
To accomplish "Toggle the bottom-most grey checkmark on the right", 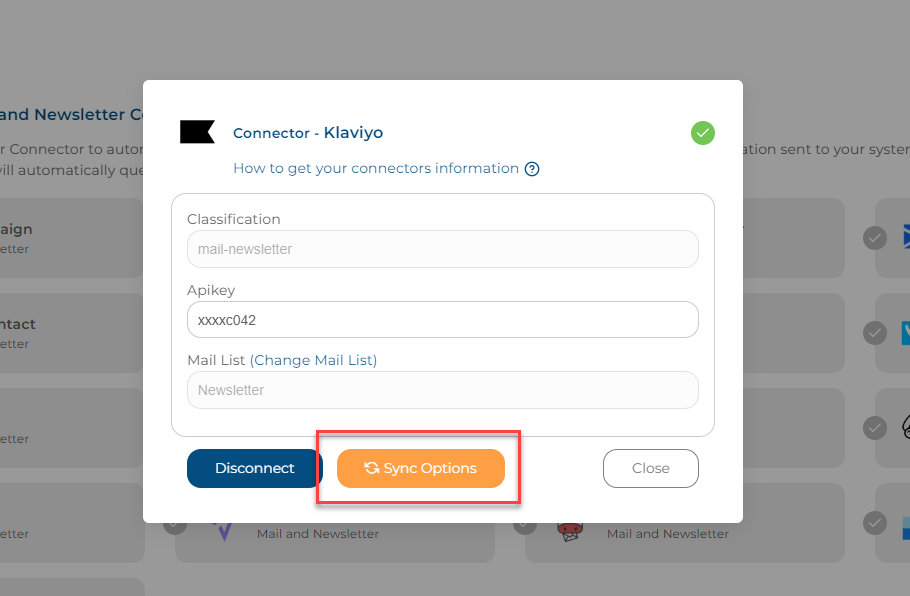I will point(875,523).
